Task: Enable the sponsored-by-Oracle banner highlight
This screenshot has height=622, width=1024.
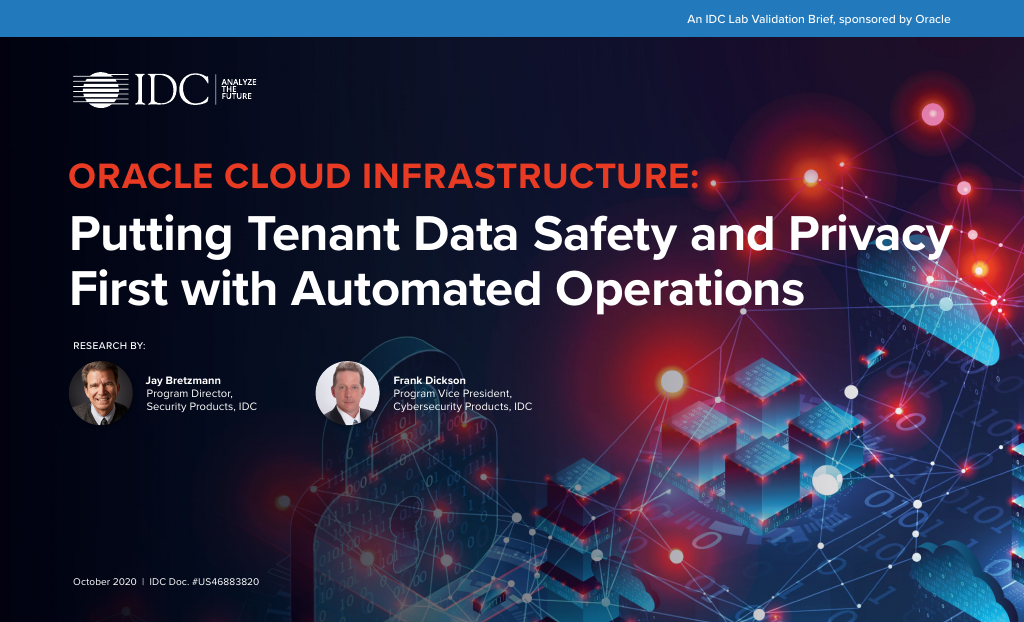Action: click(818, 18)
